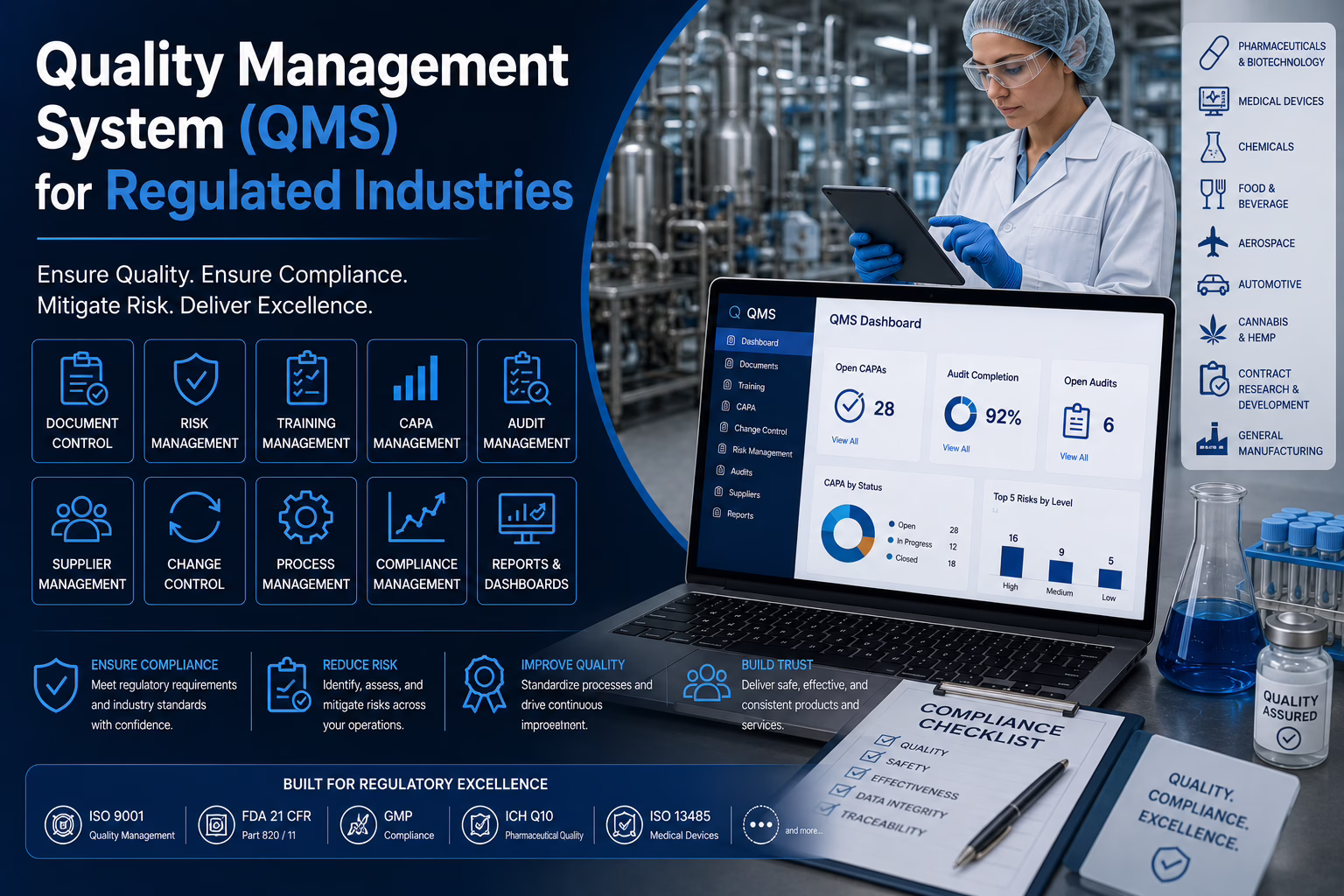Click the Medium risk bar in chart
Image resolution: width=1344 pixels, height=896 pixels.
point(1060,572)
